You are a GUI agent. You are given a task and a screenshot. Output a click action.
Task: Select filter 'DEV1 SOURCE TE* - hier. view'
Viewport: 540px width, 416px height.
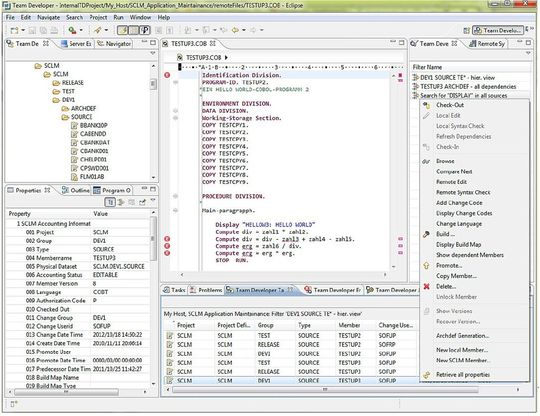tap(457, 77)
